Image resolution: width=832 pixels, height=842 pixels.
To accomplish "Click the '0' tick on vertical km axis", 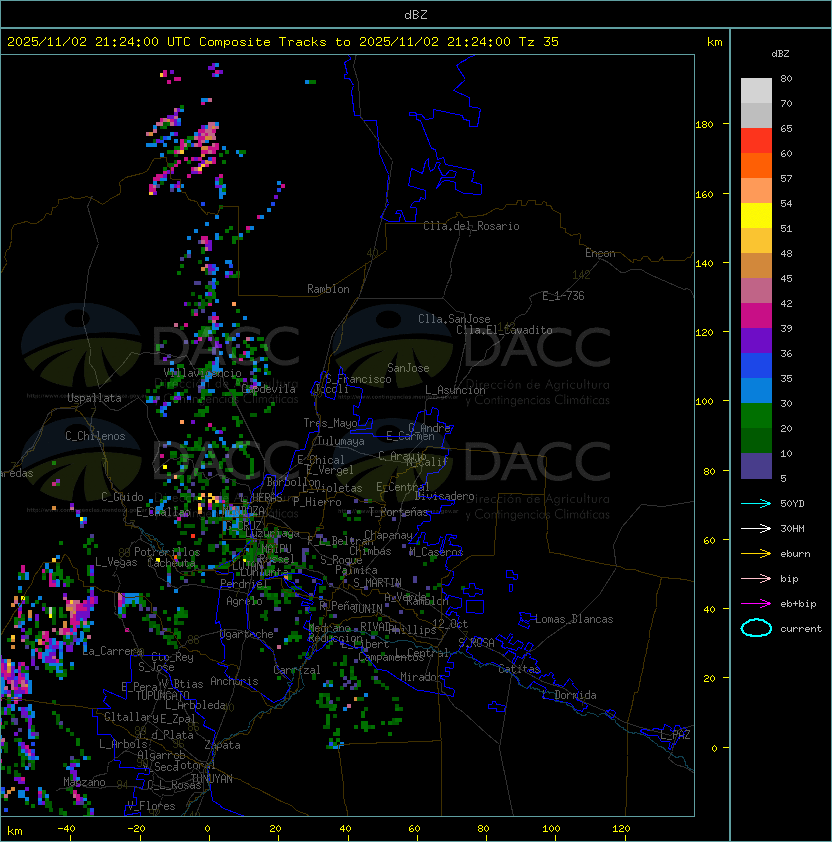I will [x=714, y=749].
